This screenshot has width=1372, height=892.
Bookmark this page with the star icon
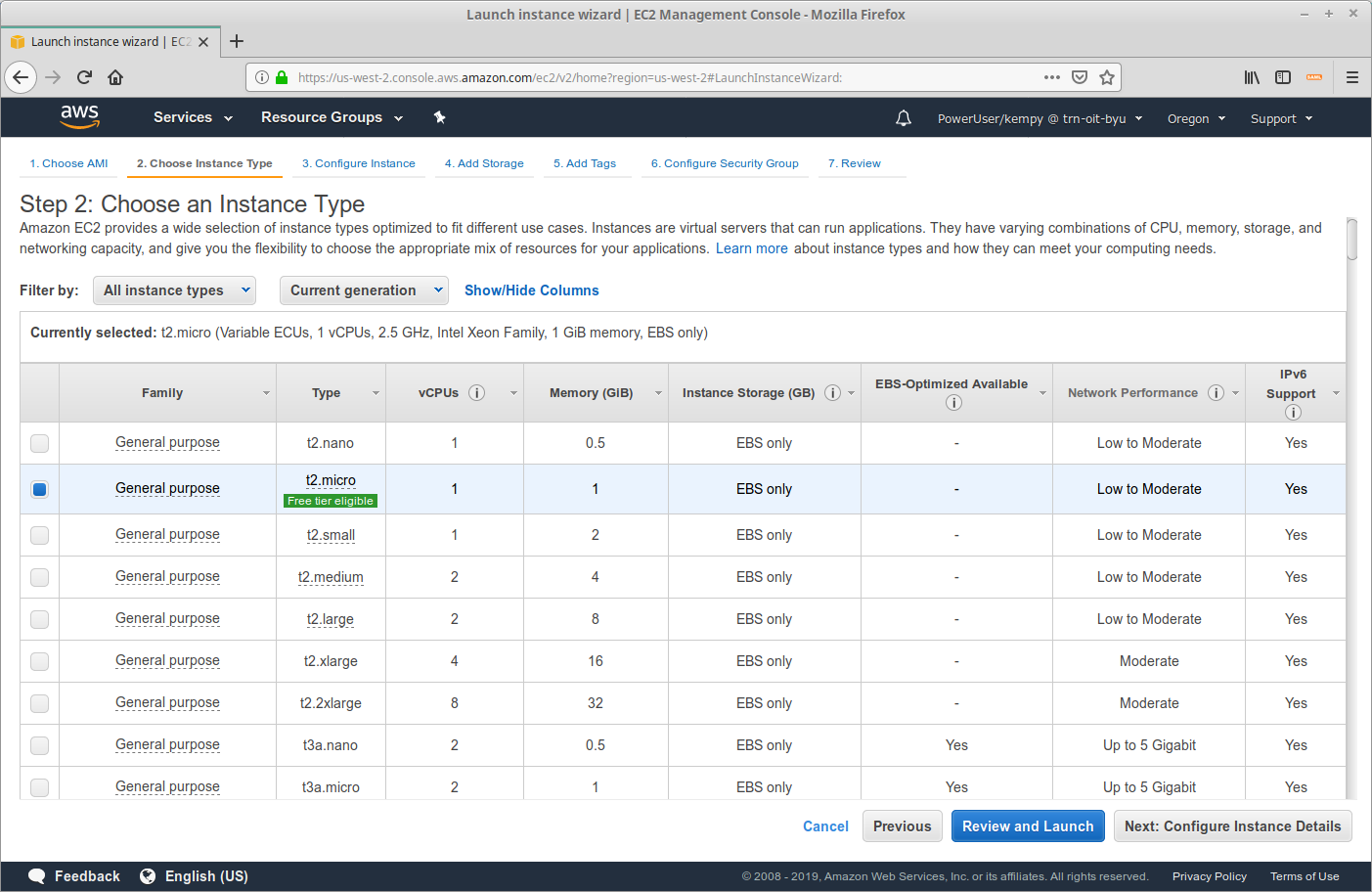coord(1107,77)
